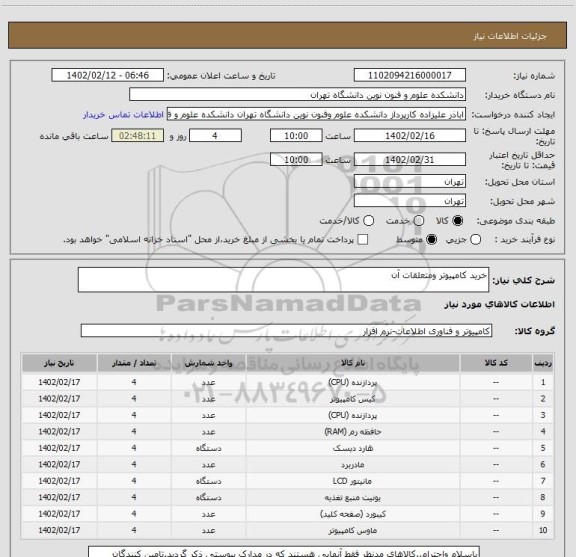Click the price validity time 10:00 field
This screenshot has width=576, height=557.
coord(296,159)
